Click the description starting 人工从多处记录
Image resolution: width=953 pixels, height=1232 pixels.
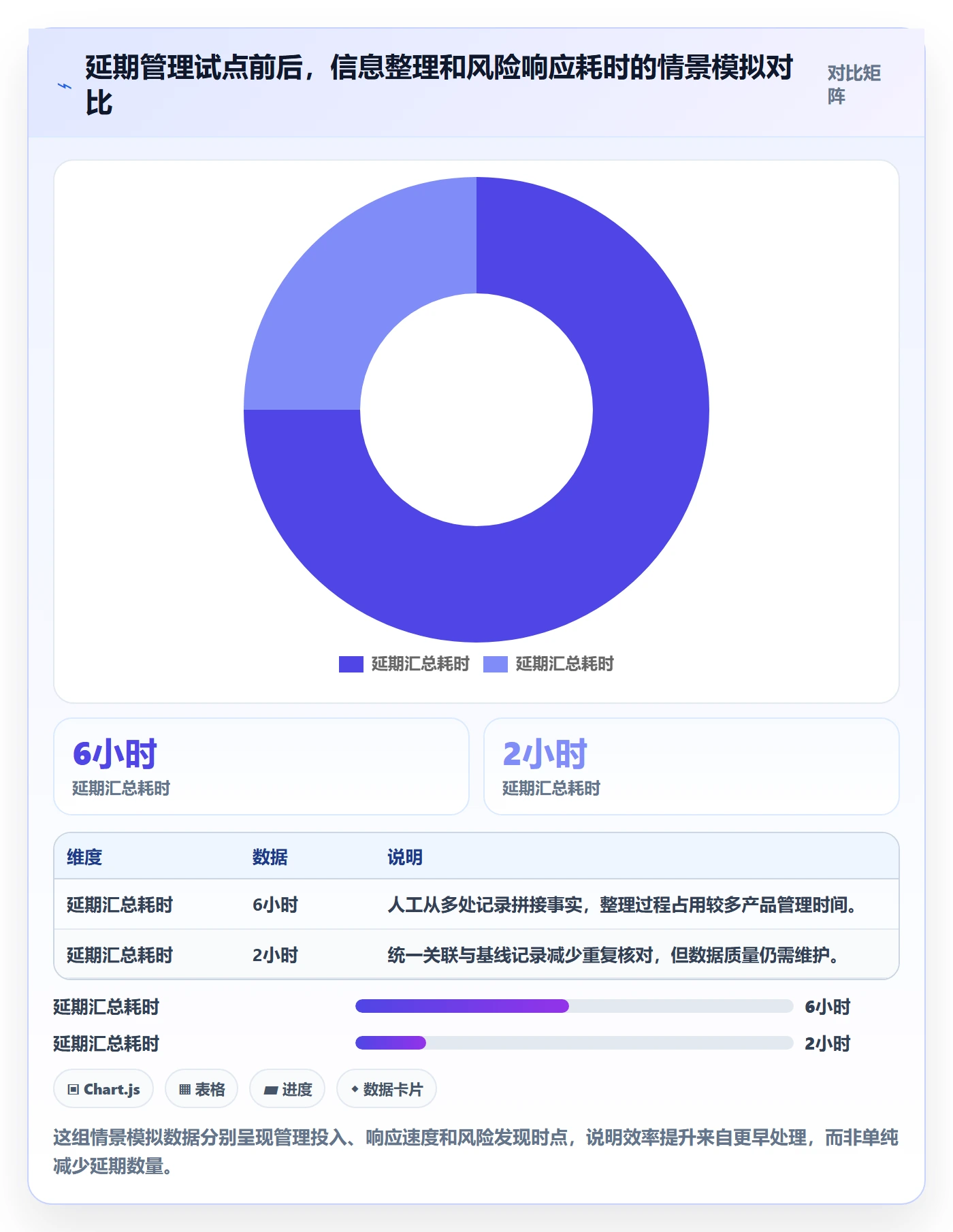click(622, 905)
